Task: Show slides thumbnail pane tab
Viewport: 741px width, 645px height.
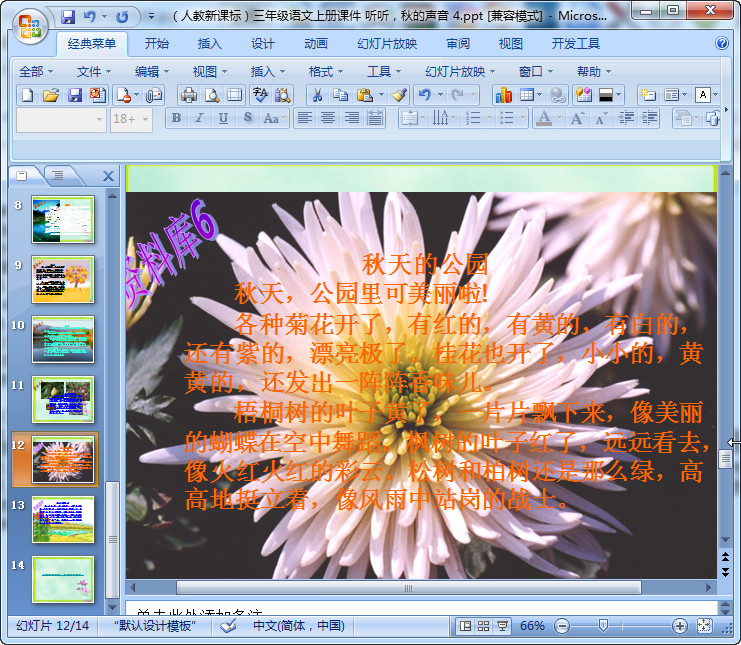Action: 22,176
